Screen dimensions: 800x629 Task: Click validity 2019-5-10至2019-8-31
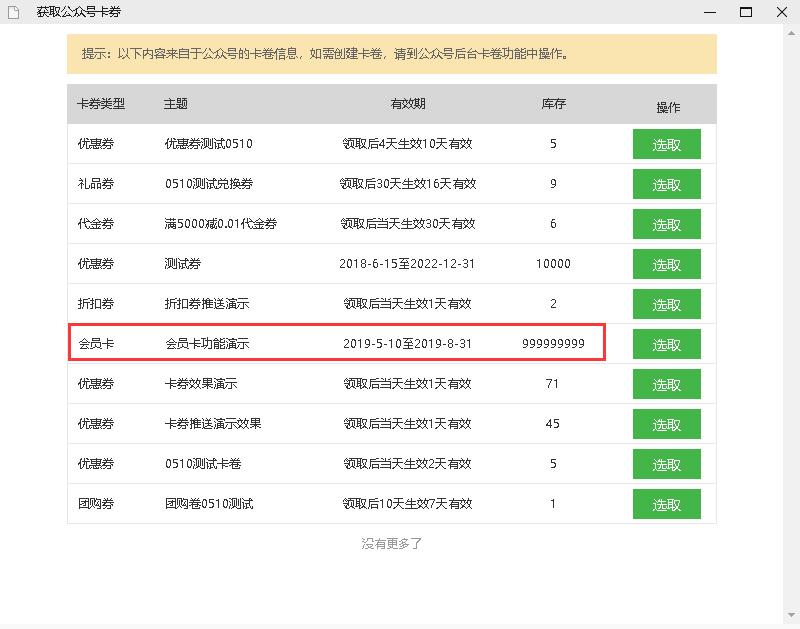pos(408,343)
